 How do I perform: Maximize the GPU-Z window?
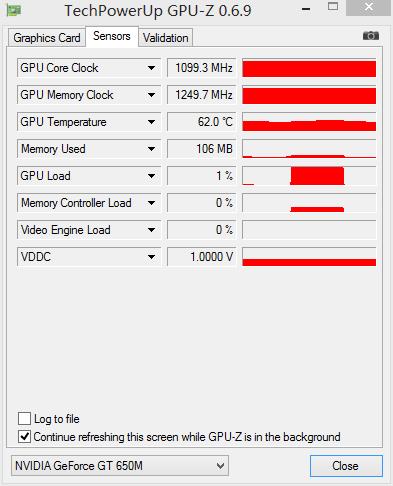333,6
